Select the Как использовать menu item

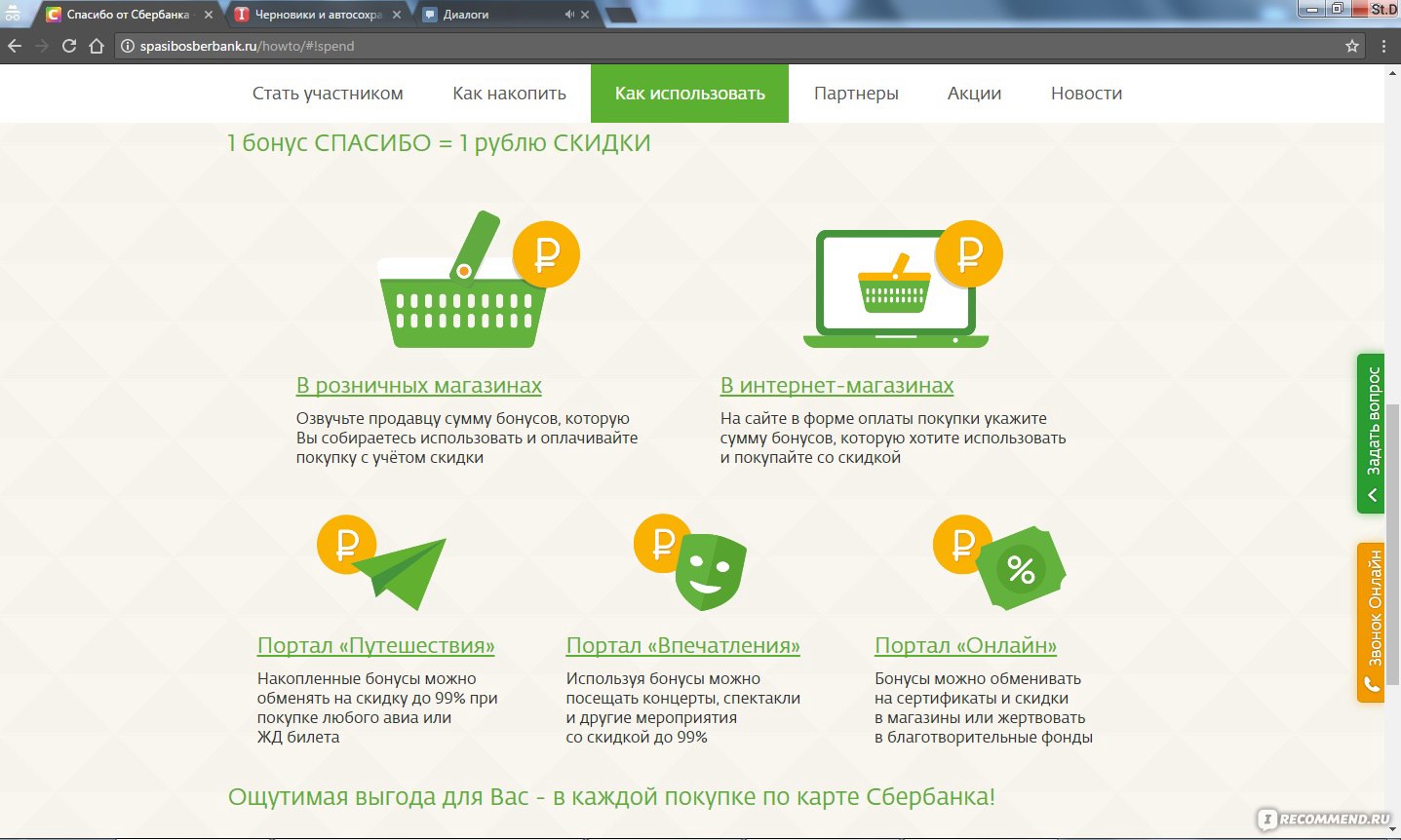[689, 94]
